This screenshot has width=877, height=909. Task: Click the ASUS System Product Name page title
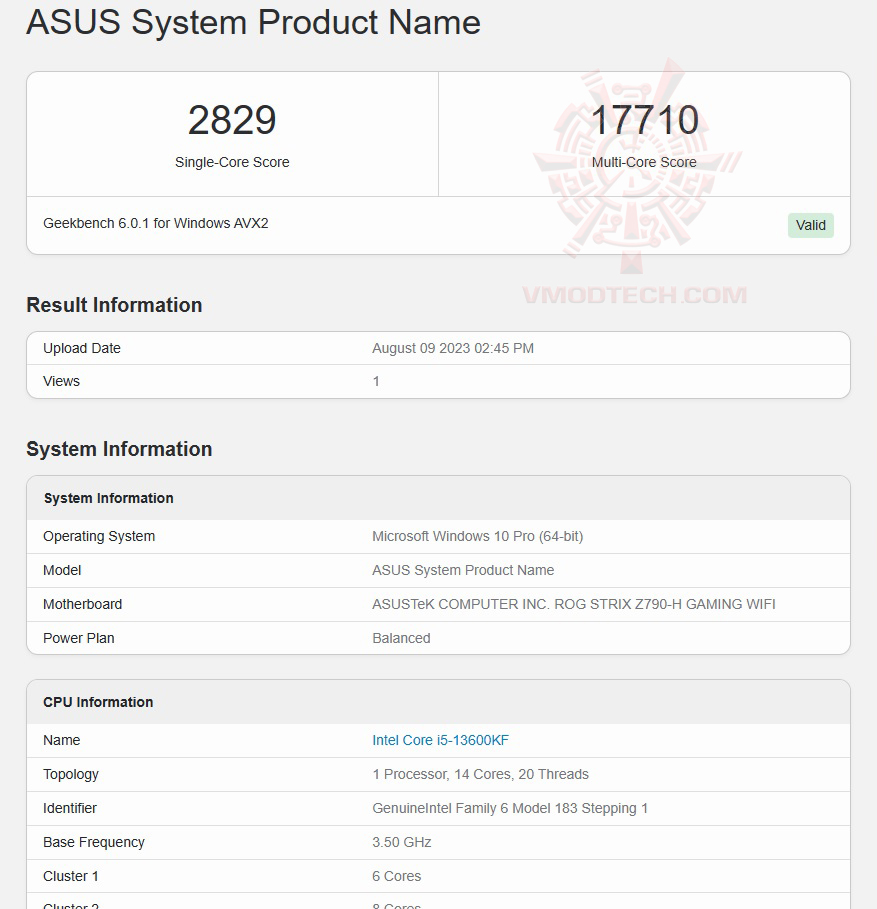coord(253,22)
